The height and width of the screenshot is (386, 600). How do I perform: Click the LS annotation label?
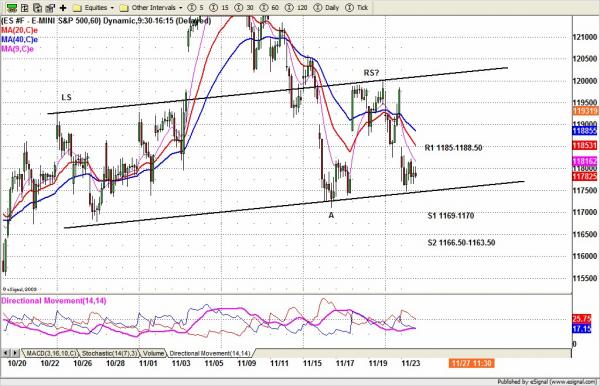[x=66, y=98]
